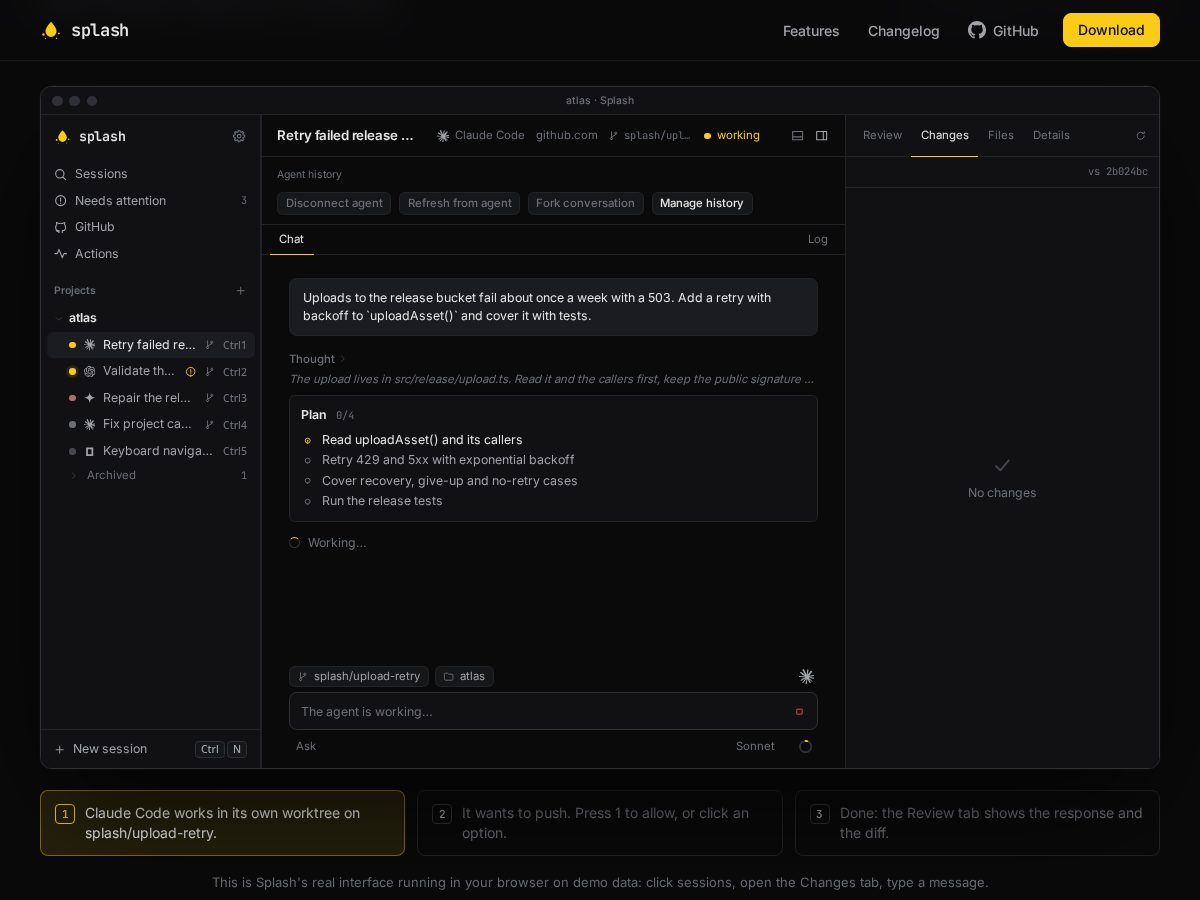Open the Repair the rel... session
1200x900 pixels.
point(151,398)
